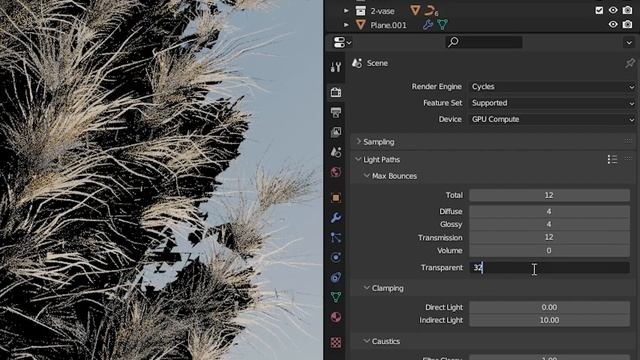This screenshot has height=360, width=640.
Task: Open the View Layer properties tab
Action: [x=336, y=132]
